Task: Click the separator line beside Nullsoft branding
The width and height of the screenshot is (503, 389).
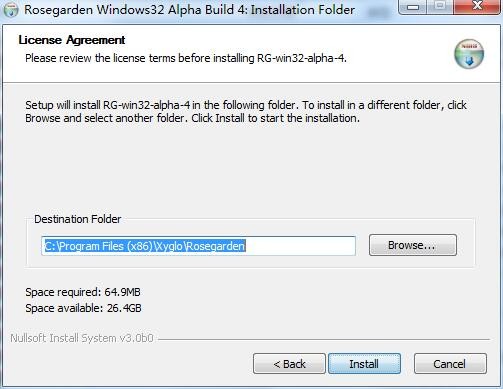Action: click(324, 339)
